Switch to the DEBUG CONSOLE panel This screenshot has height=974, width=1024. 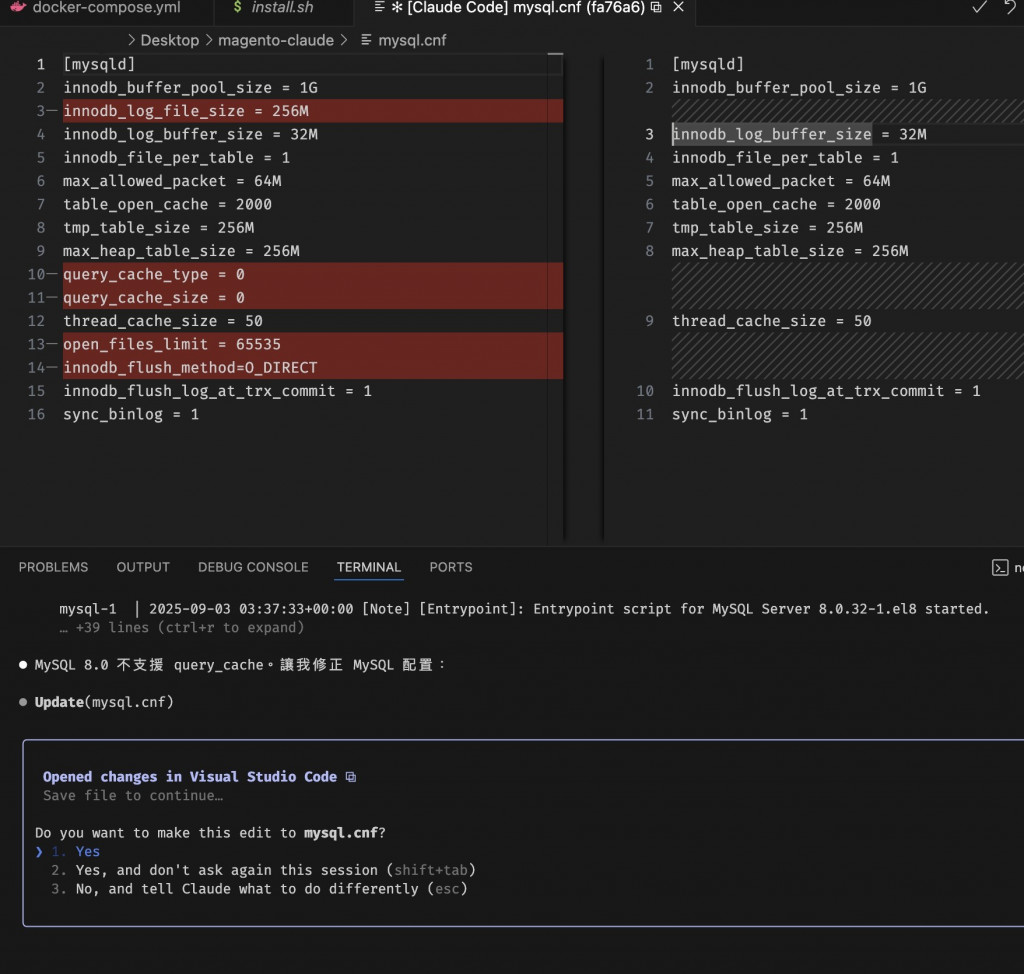coord(253,567)
